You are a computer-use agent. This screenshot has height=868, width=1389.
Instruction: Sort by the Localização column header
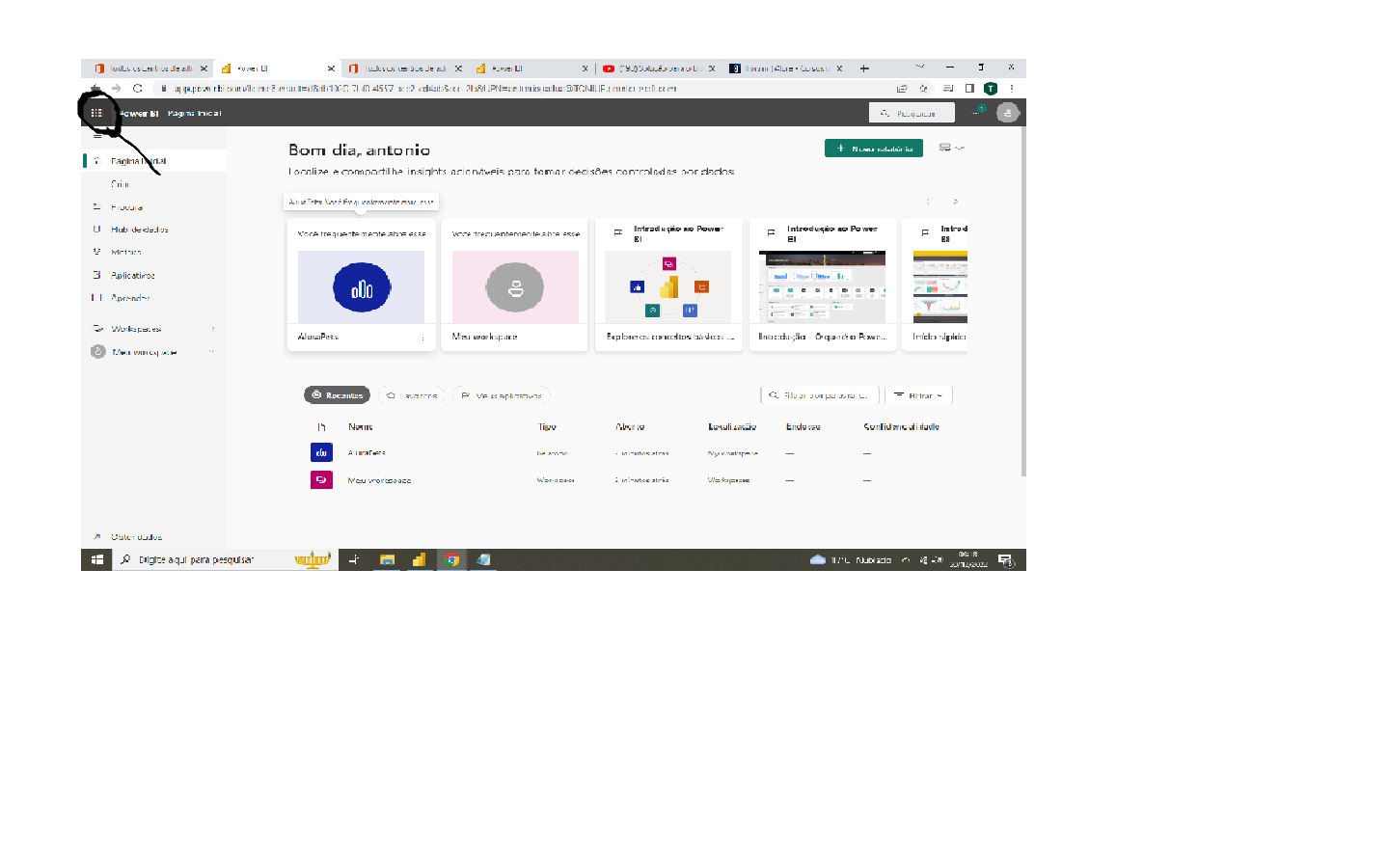click(732, 426)
